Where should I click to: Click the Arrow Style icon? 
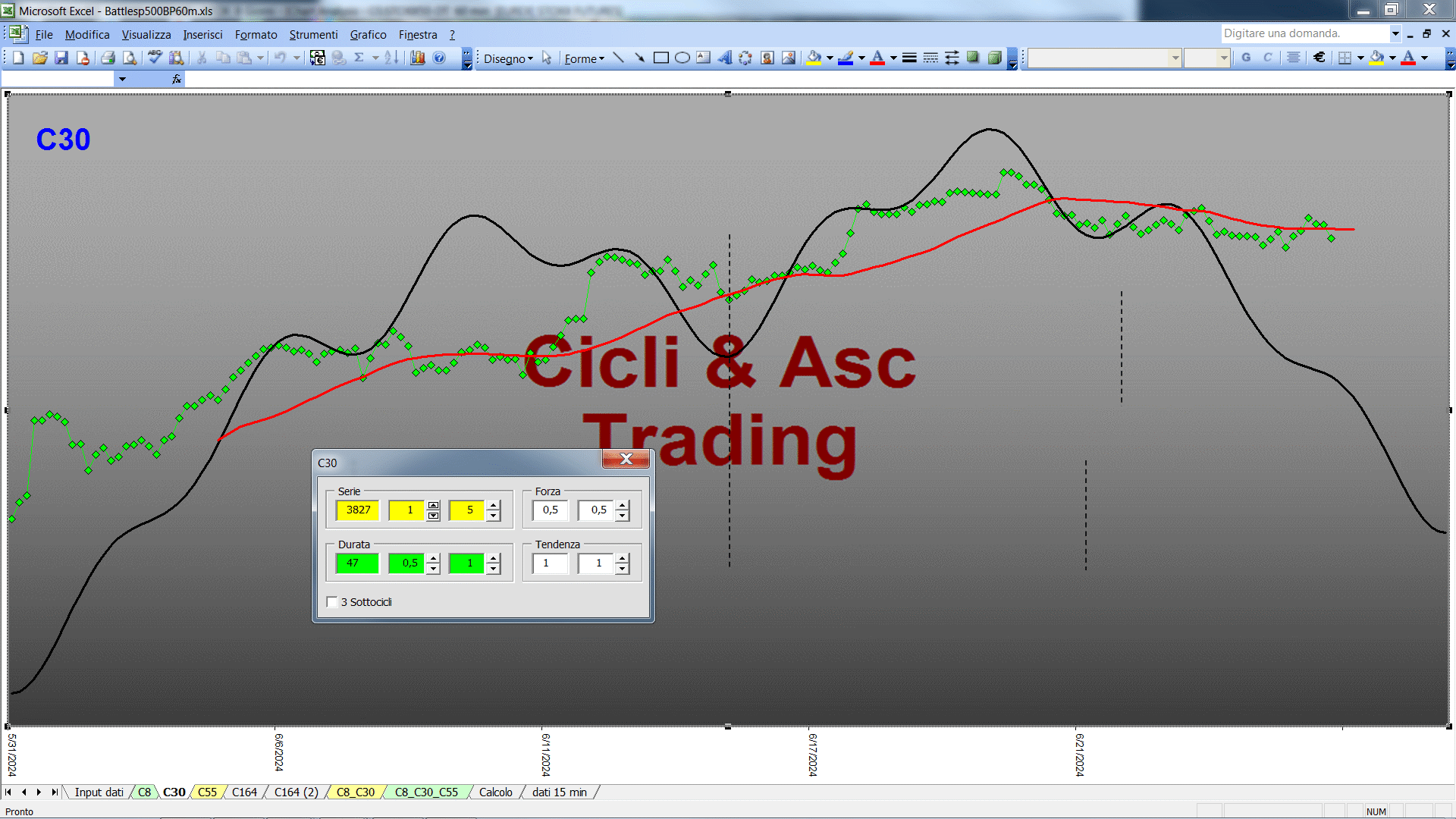tap(952, 58)
